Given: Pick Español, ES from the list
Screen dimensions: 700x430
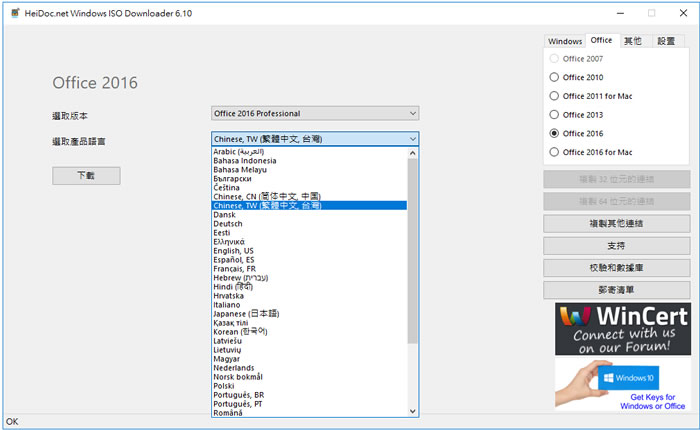Looking at the screenshot, I should click(309, 259).
